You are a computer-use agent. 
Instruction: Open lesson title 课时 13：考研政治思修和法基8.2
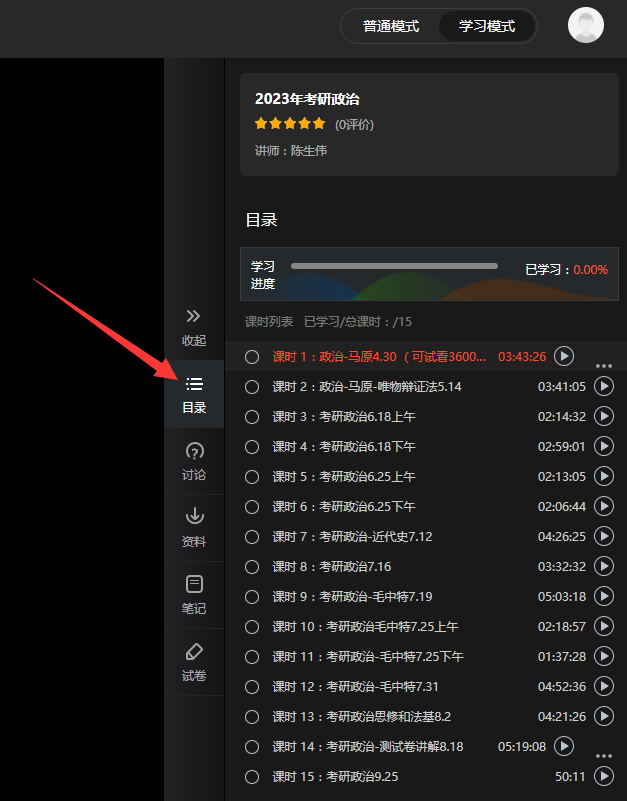[x=362, y=717]
